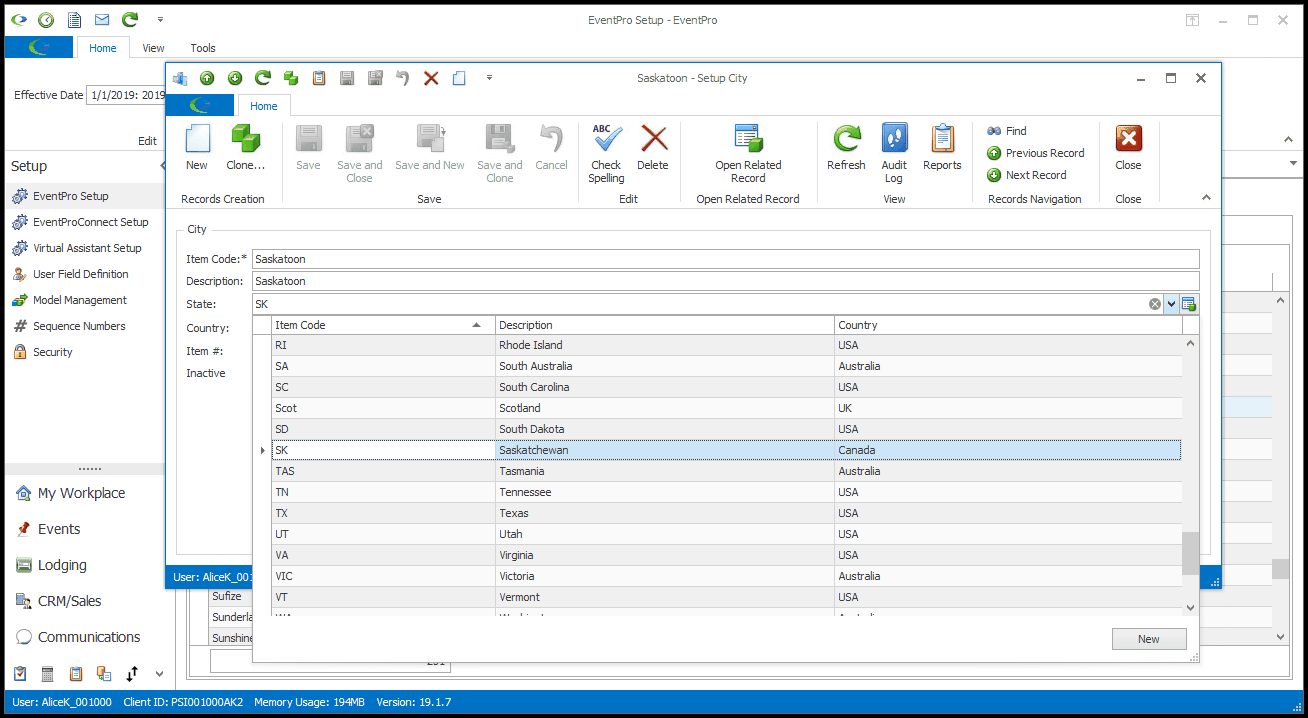This screenshot has width=1308, height=718.
Task: Select EventPro Setup in the sidebar
Action: [x=84, y=196]
